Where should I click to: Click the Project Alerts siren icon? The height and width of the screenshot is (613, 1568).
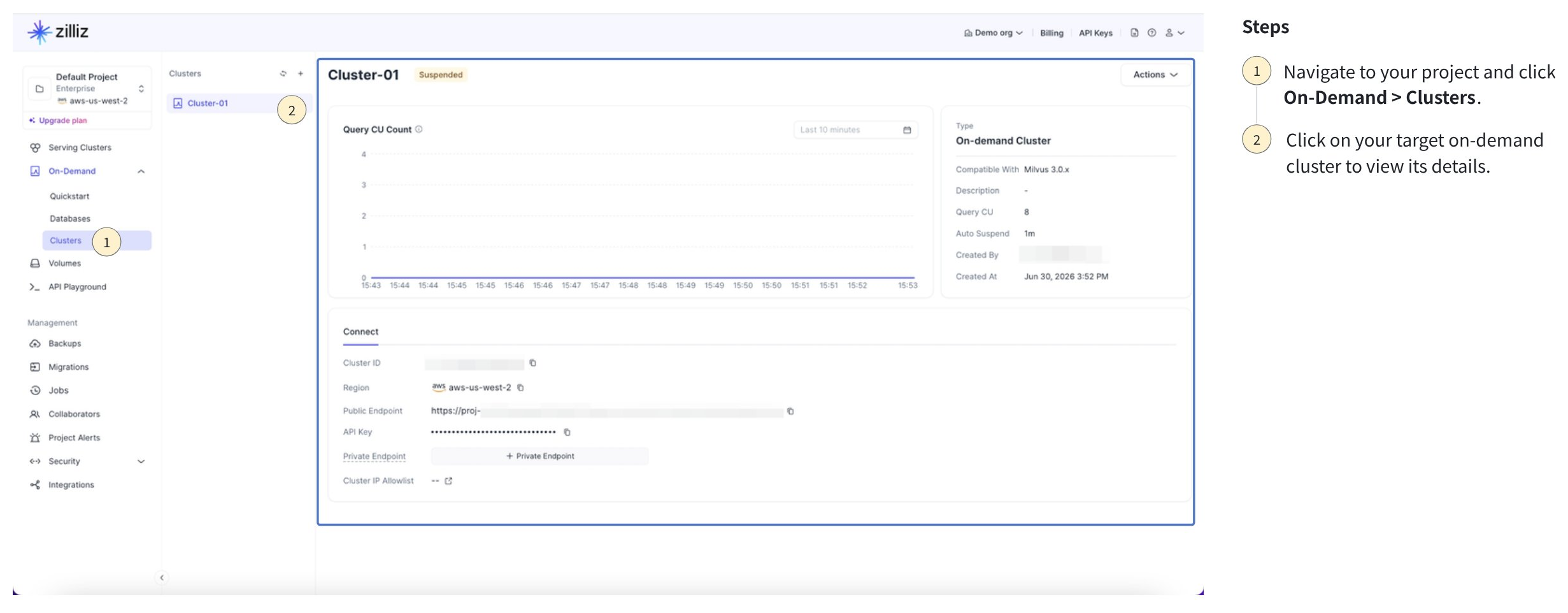pyautogui.click(x=35, y=438)
